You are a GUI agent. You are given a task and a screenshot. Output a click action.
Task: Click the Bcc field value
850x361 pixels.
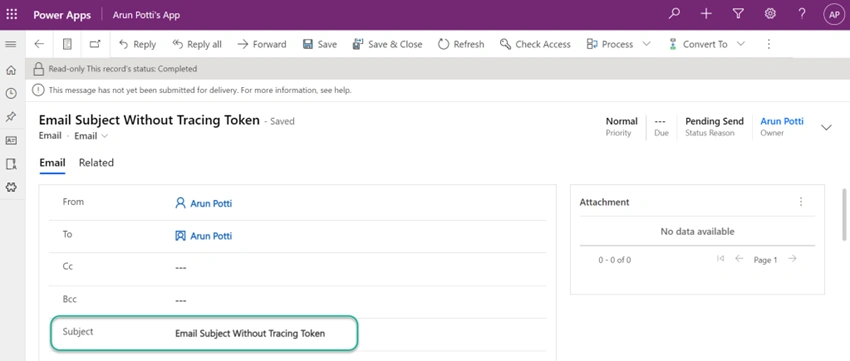181,300
